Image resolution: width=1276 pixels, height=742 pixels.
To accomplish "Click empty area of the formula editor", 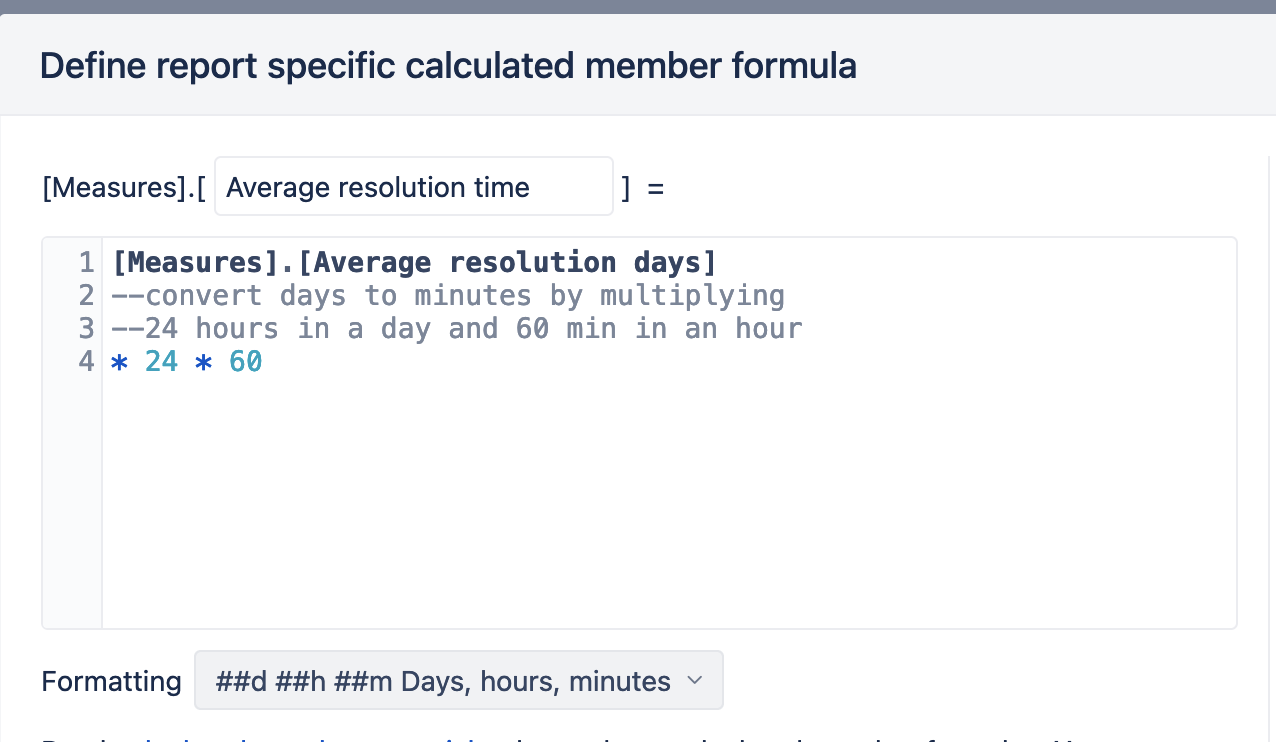I will click(668, 500).
